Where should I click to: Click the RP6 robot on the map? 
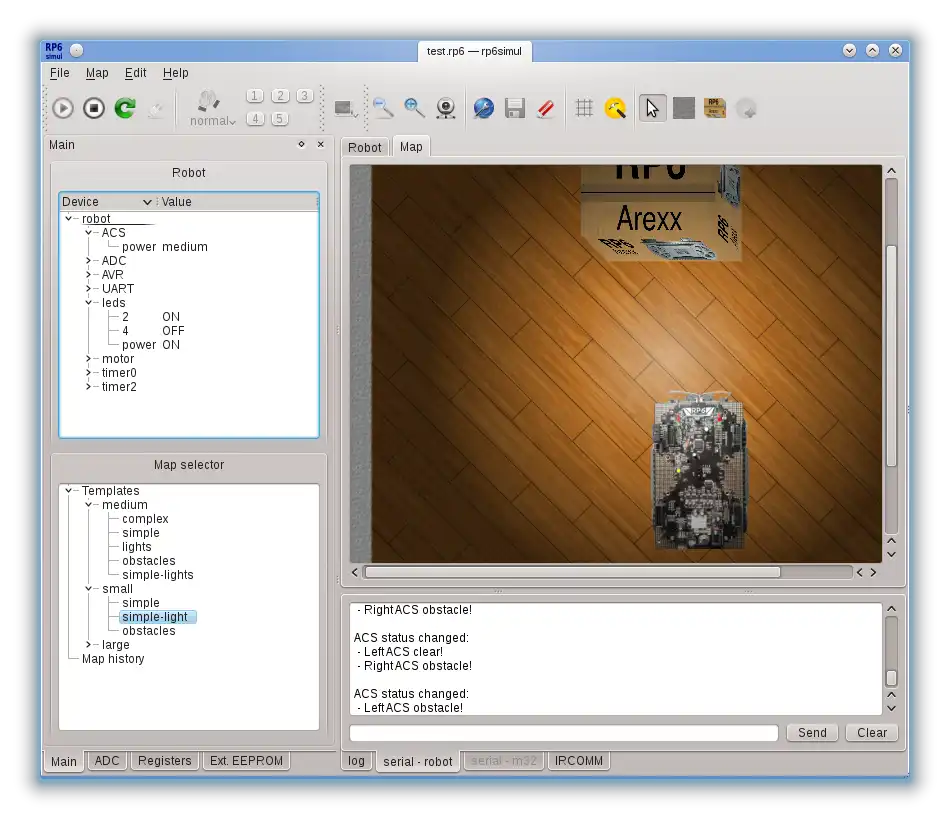(x=699, y=471)
